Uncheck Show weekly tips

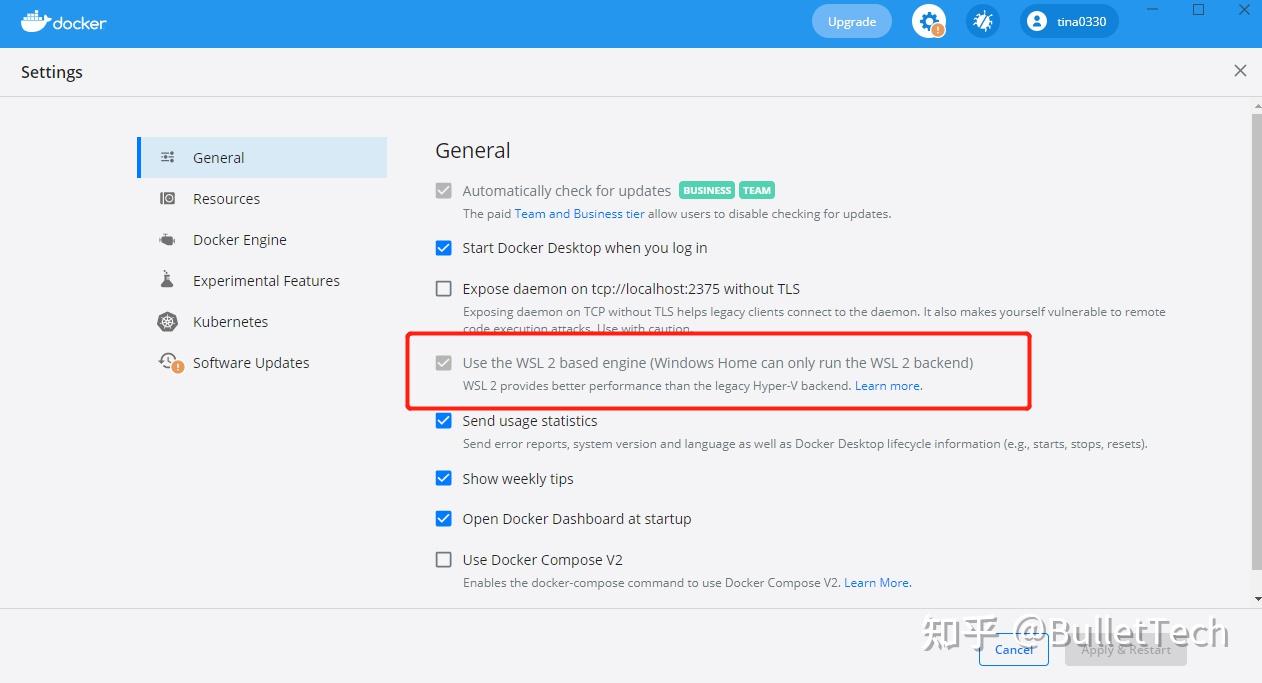[x=443, y=478]
